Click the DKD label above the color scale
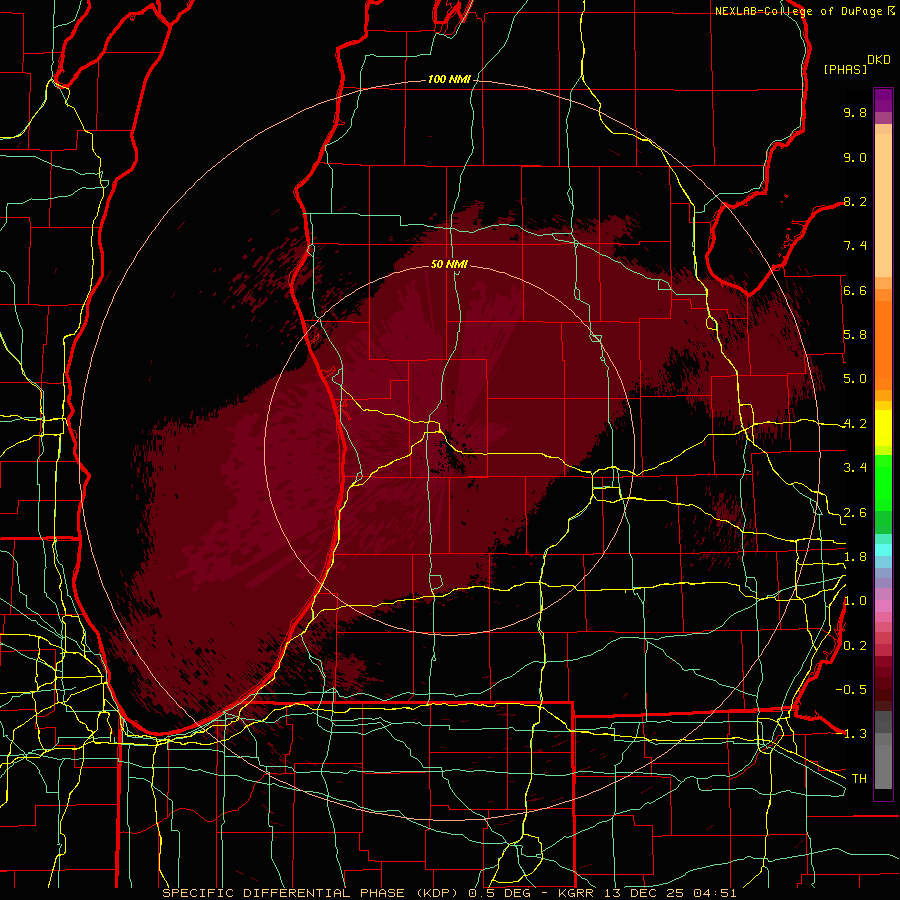Image resolution: width=900 pixels, height=900 pixels. click(879, 60)
